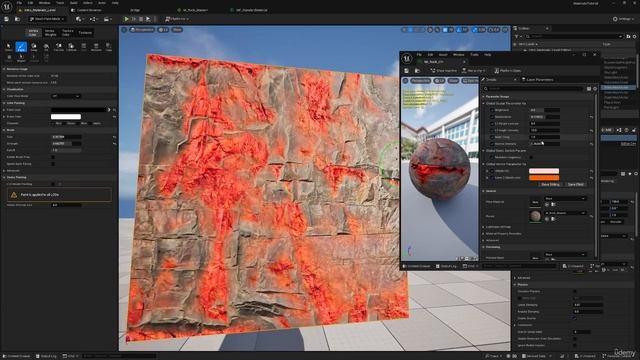This screenshot has width=640, height=360.
Task: Open the Mesh Paint Mode dropdown
Action: (46, 19)
